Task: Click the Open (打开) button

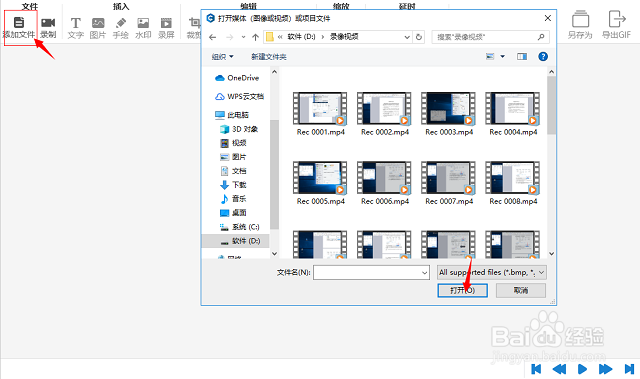Action: point(462,290)
